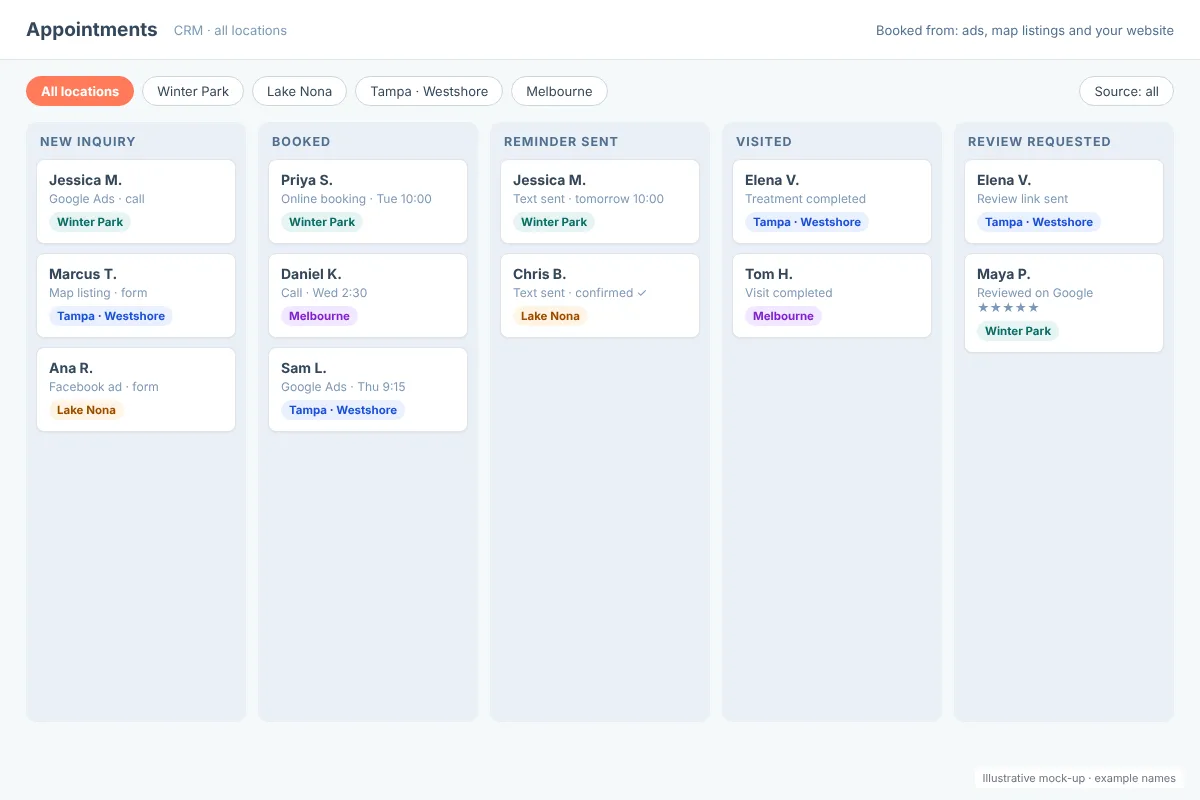1200x800 pixels.
Task: Open Tom H. visited card
Action: 832,295
